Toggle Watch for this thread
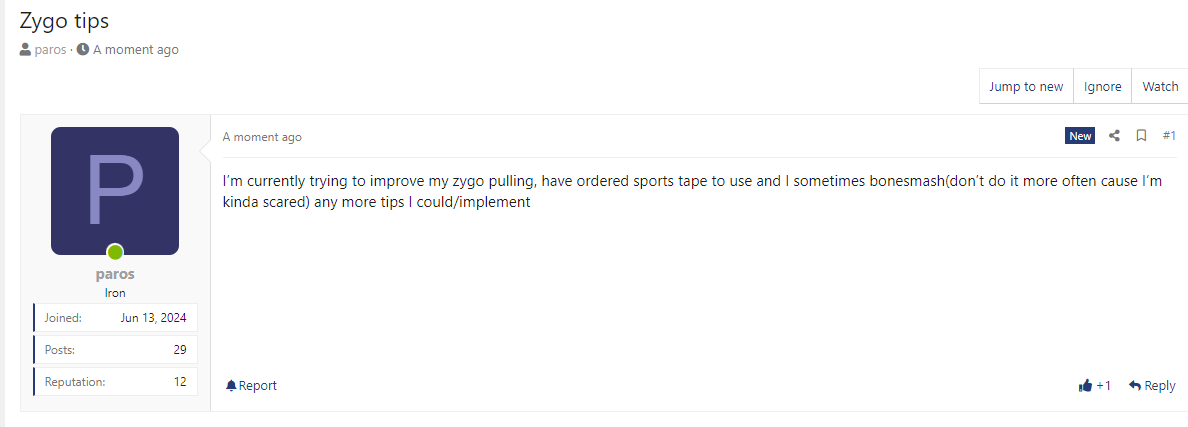Viewport: 1188px width, 427px height. (1160, 87)
